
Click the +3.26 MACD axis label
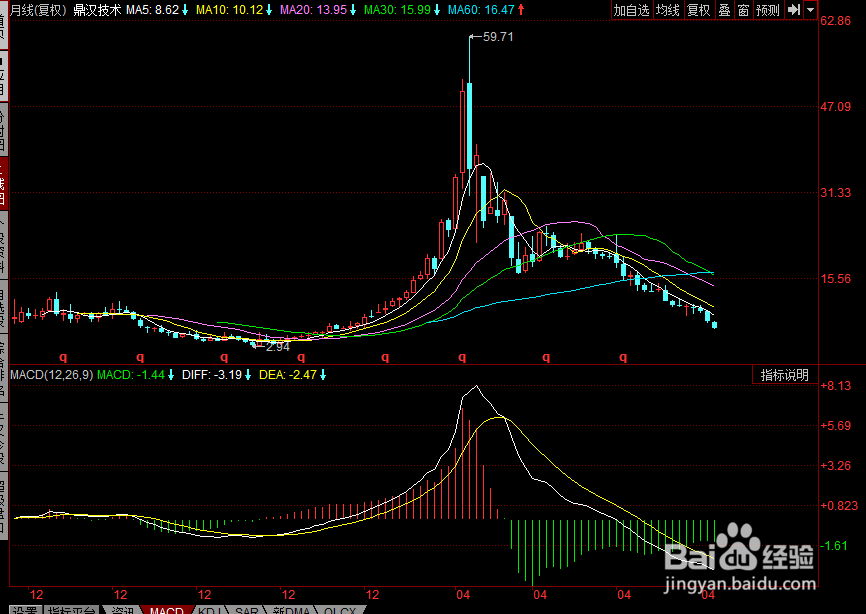836,465
